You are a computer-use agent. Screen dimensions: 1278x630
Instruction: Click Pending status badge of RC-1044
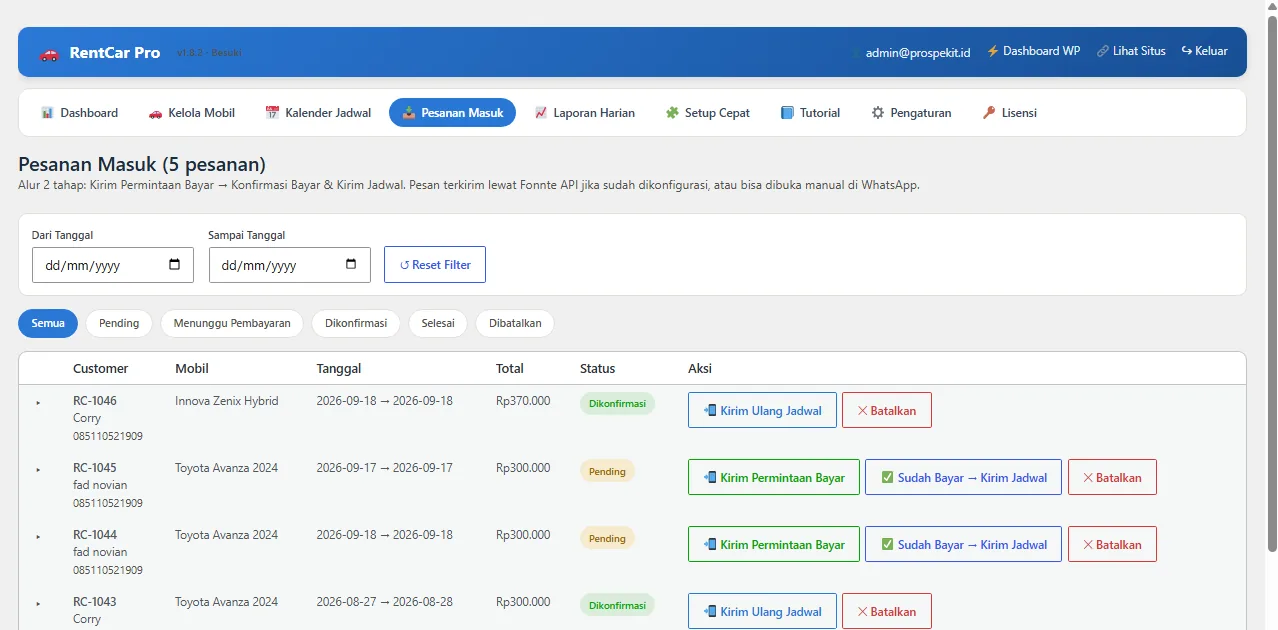point(607,538)
